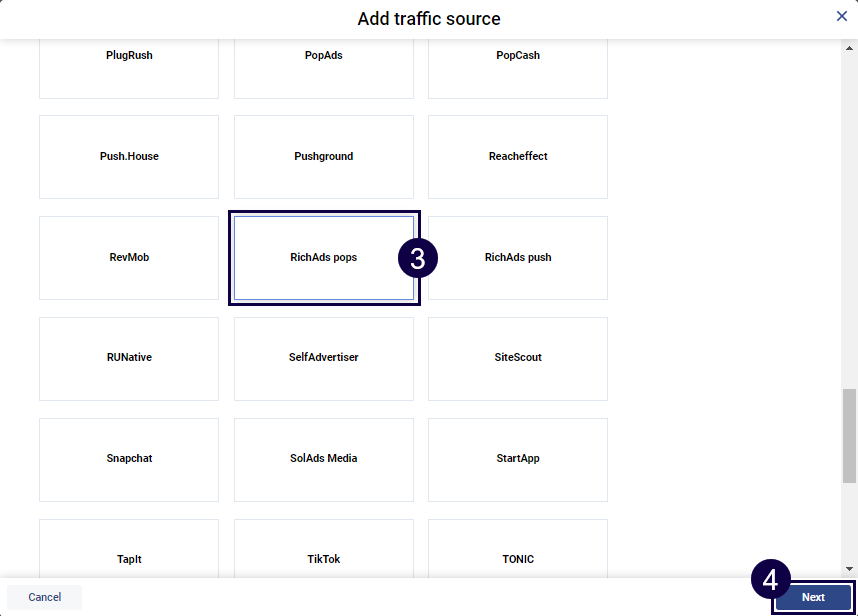Image resolution: width=858 pixels, height=616 pixels.
Task: Select the RichAds pops tile
Action: 324,258
